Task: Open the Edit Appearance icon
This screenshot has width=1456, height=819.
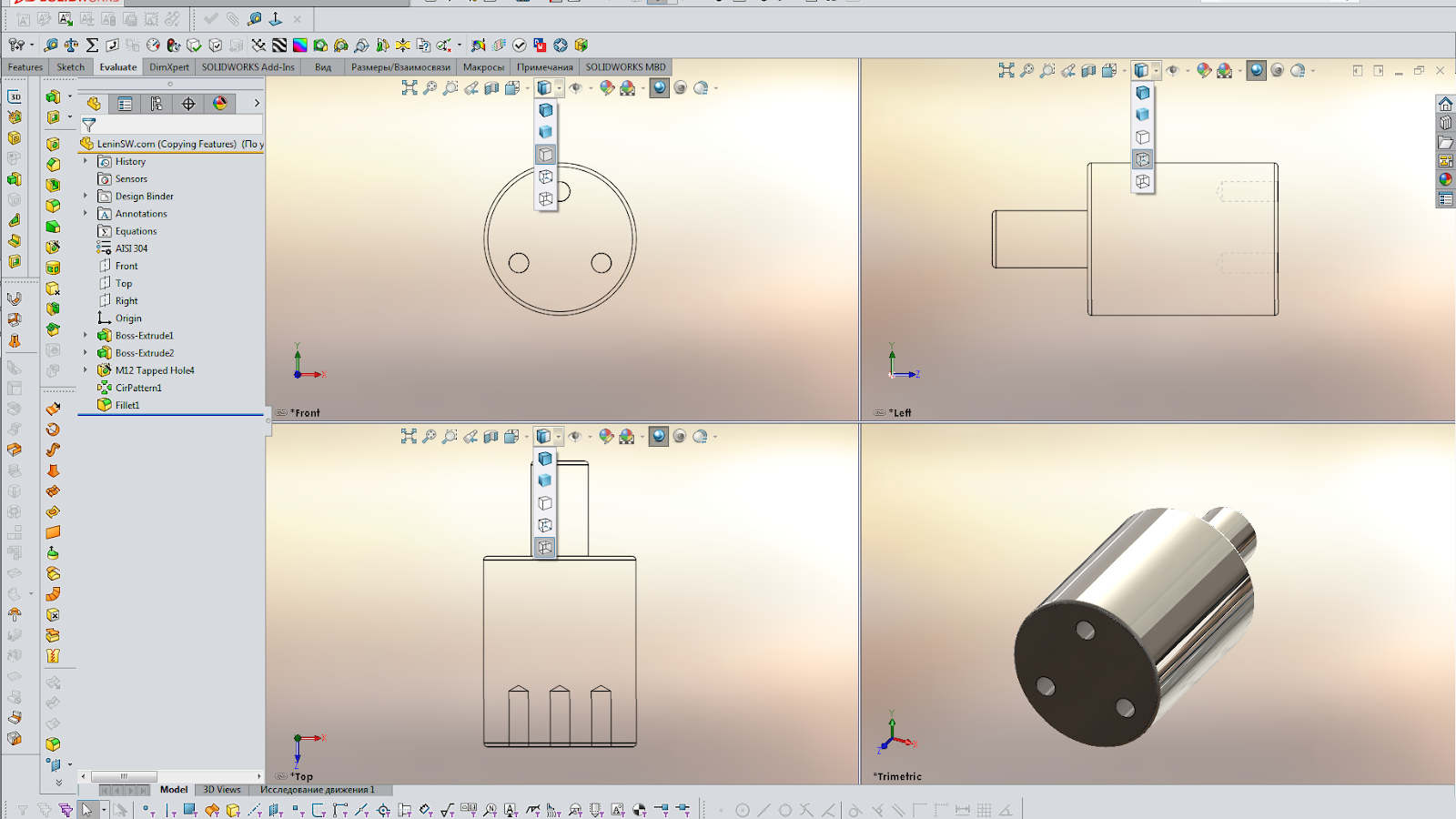Action: tap(605, 87)
